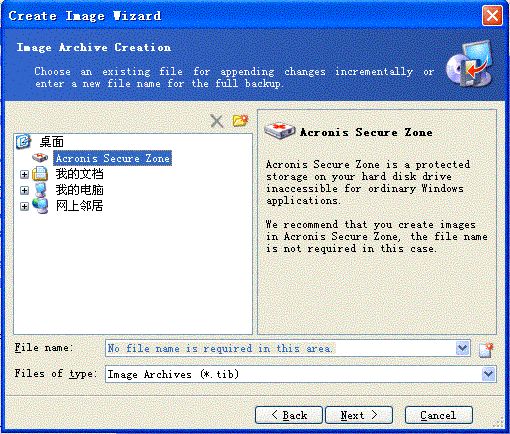Click the 桌面 desktop icon
The height and width of the screenshot is (434, 510).
23,142
